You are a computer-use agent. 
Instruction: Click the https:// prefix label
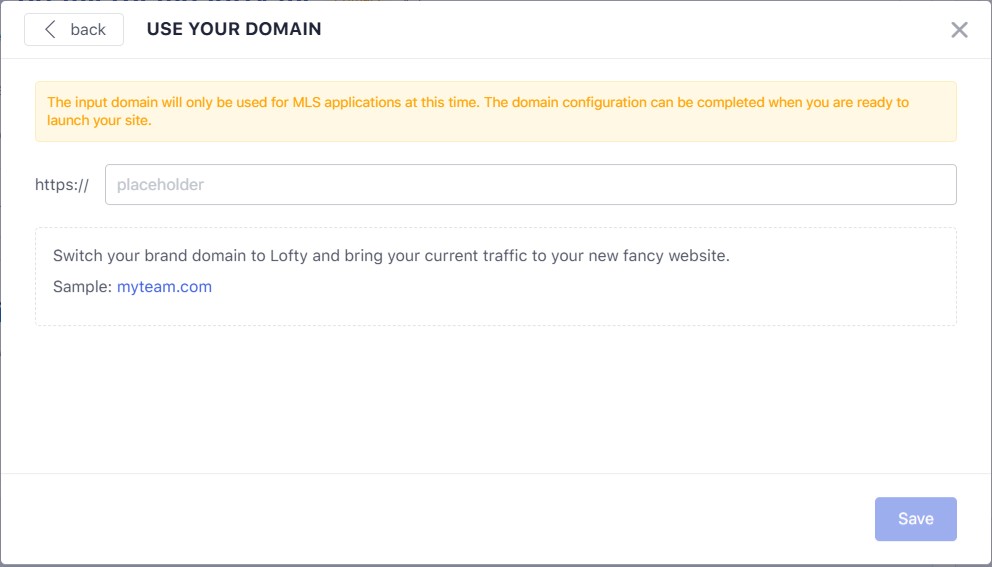tap(62, 185)
